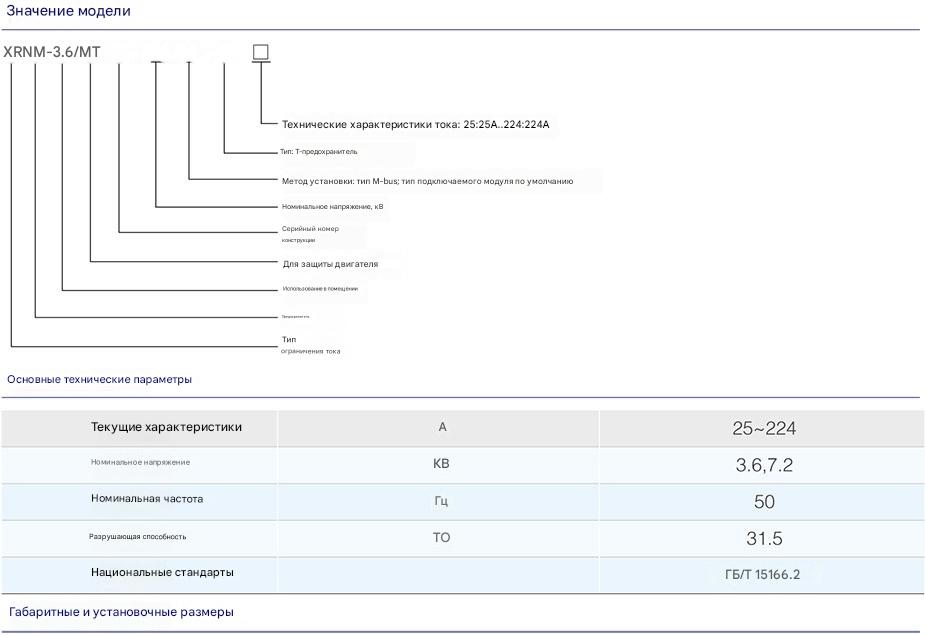Click the 'ГБ/Т 15166.2' standard cell

click(x=762, y=575)
